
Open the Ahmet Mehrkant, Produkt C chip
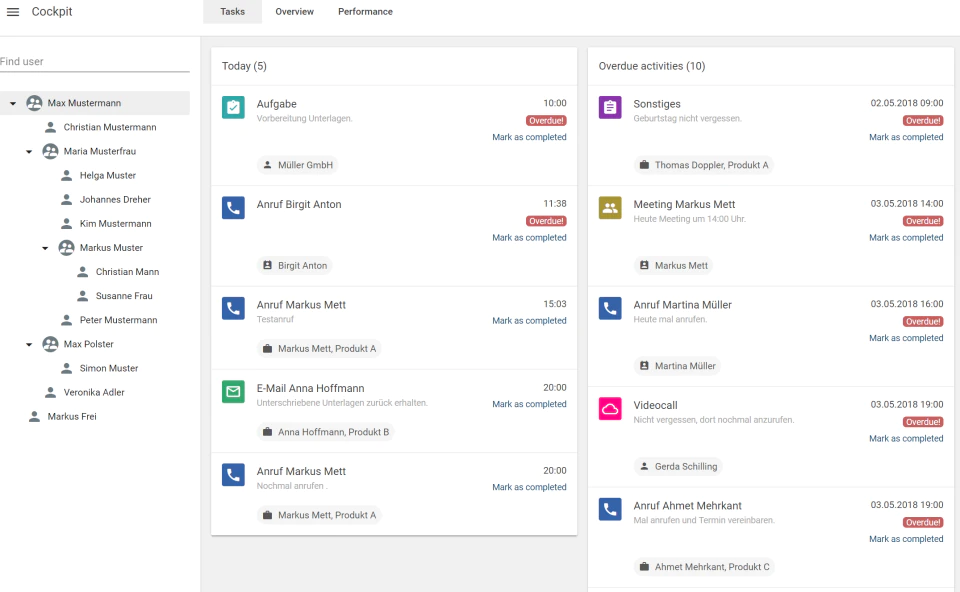(704, 566)
